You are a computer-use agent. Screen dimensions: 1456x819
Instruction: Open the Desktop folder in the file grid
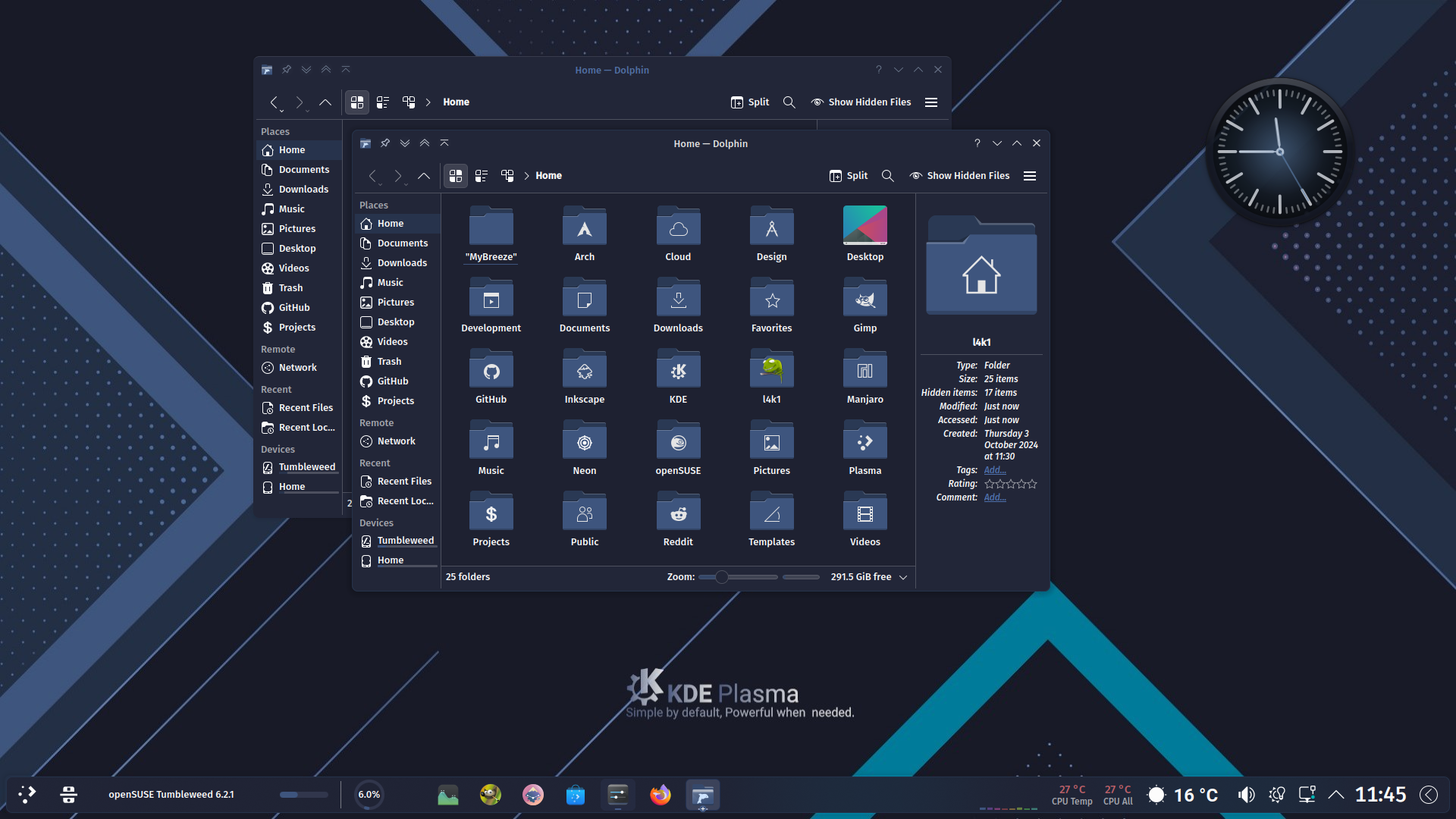point(864,234)
